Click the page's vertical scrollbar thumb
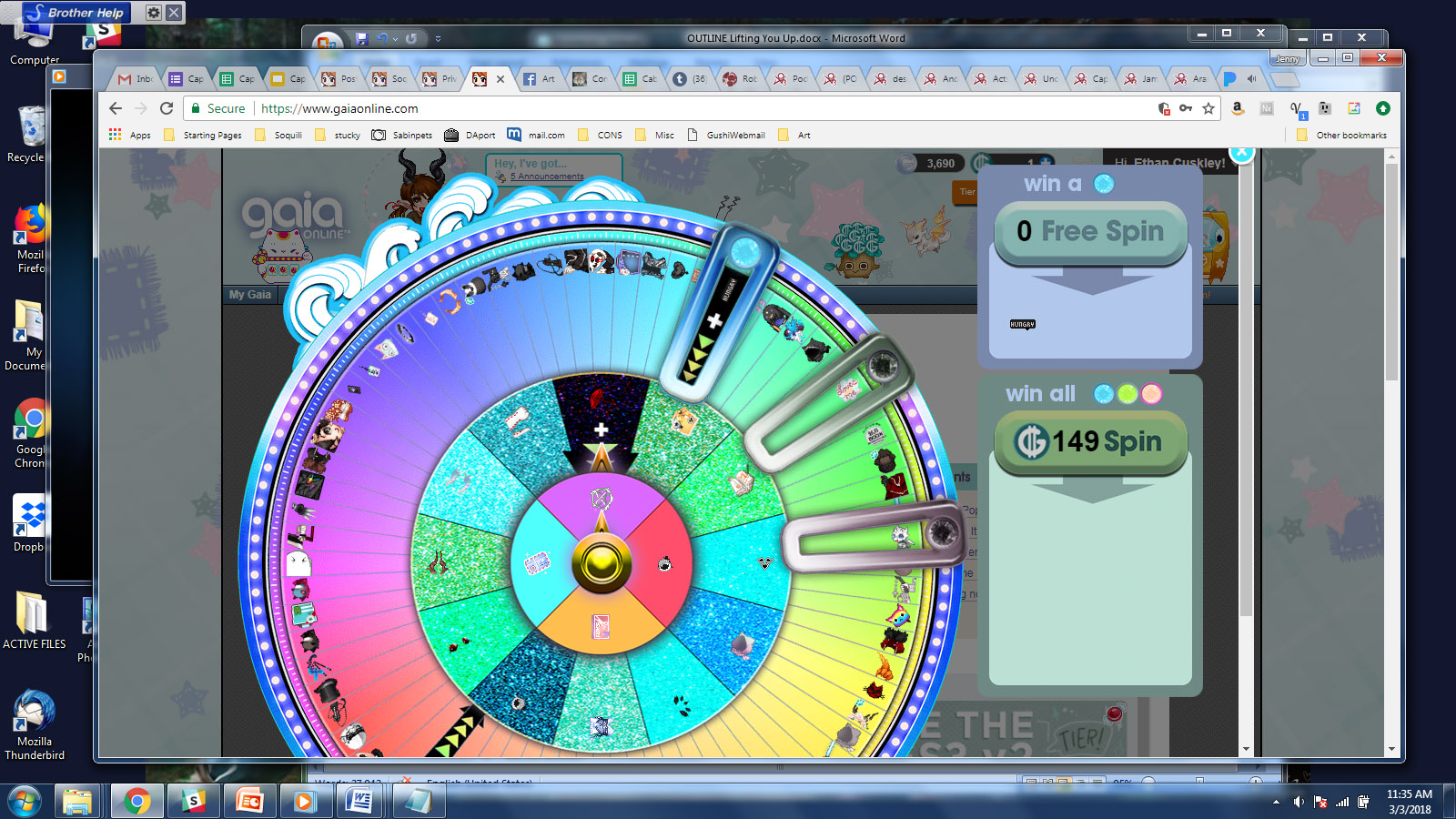The height and width of the screenshot is (819, 1456). (1390, 273)
